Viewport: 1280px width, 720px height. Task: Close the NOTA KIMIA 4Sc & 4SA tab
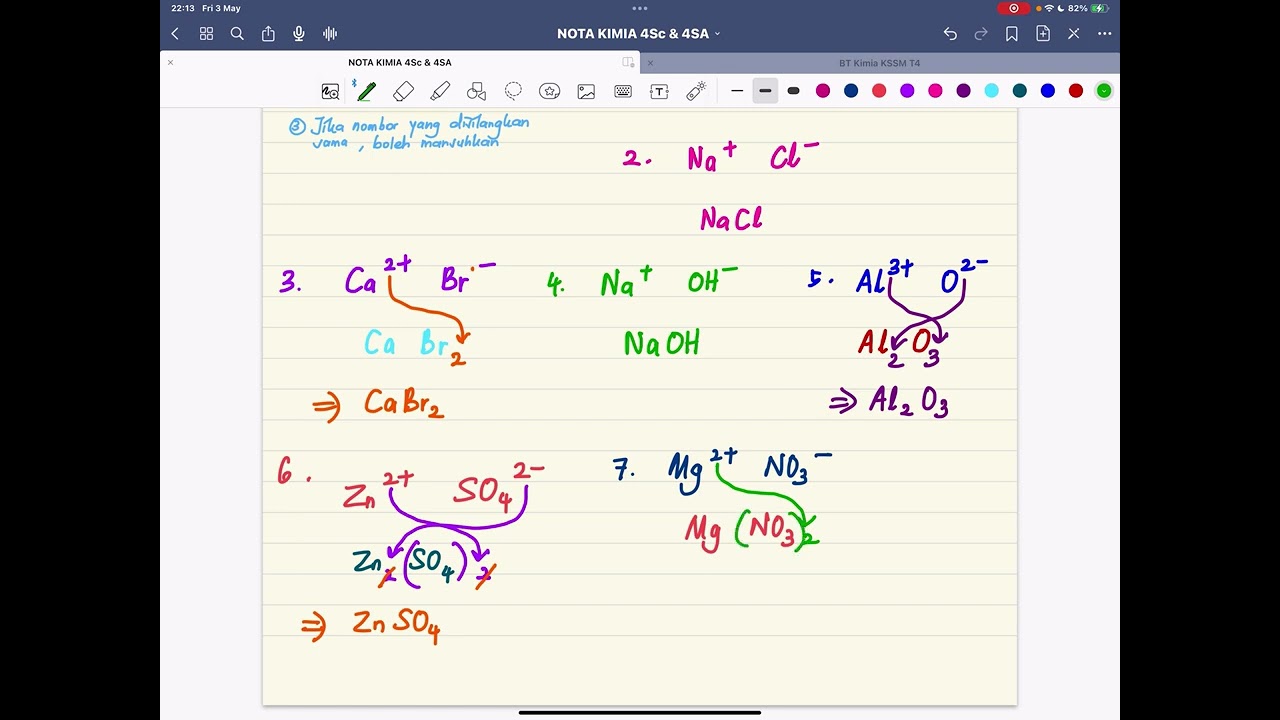click(x=170, y=63)
